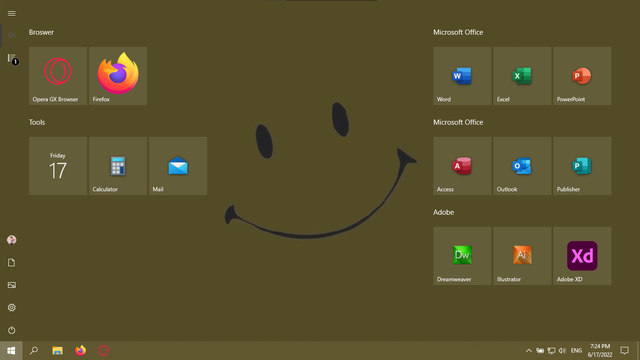Open the Documents shortcut in the Start sidebar
640x360 pixels.
pyautogui.click(x=11, y=262)
